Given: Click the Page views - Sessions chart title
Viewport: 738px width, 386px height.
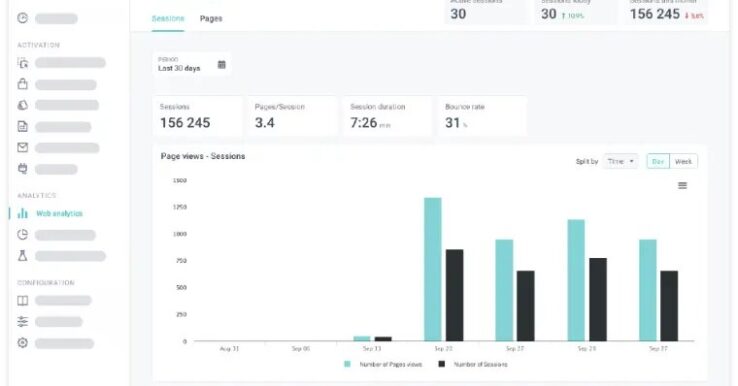Looking at the screenshot, I should pyautogui.click(x=203, y=156).
